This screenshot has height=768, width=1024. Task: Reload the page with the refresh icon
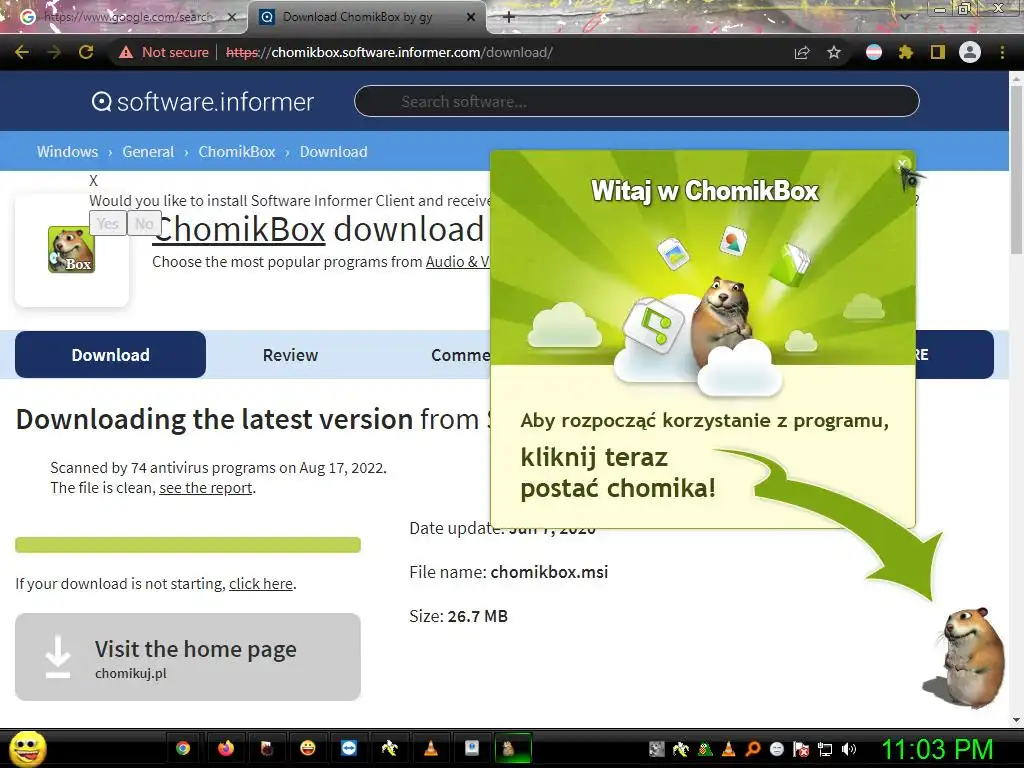click(x=86, y=52)
